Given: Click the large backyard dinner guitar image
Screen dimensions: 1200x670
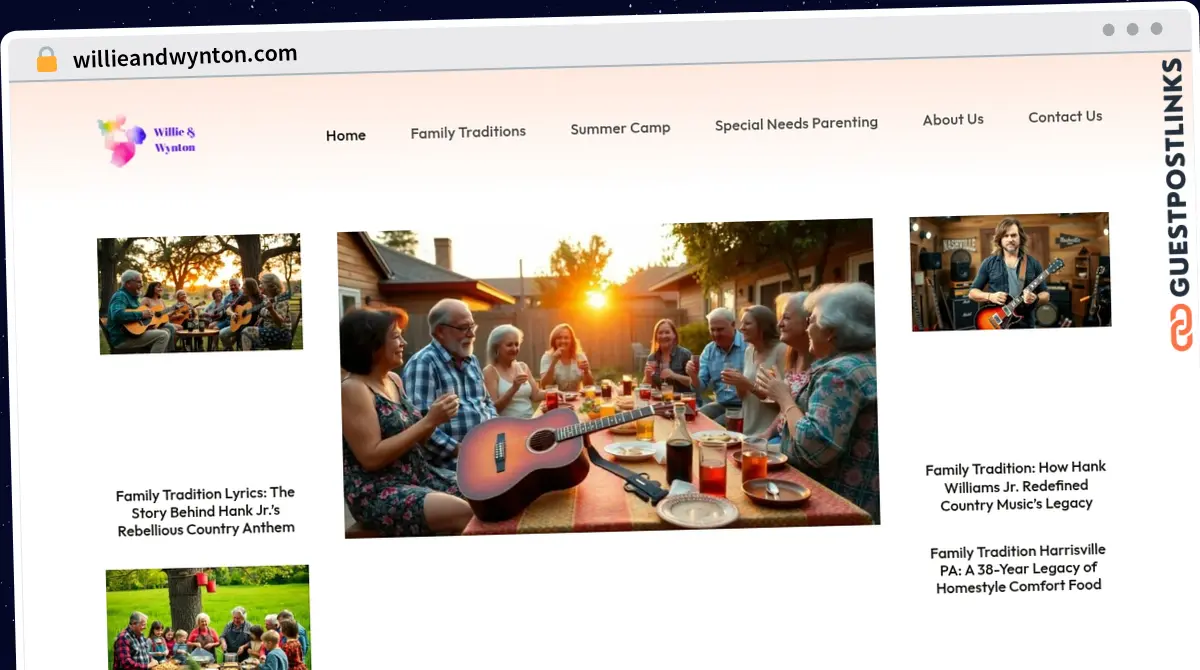Looking at the screenshot, I should [608, 377].
